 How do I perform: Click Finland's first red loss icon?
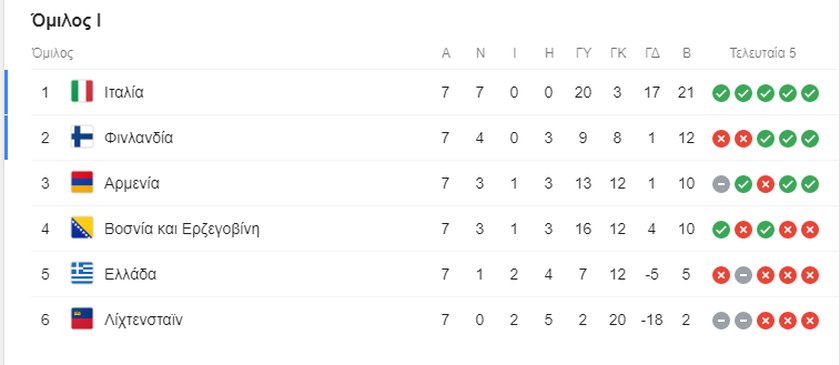point(721,139)
